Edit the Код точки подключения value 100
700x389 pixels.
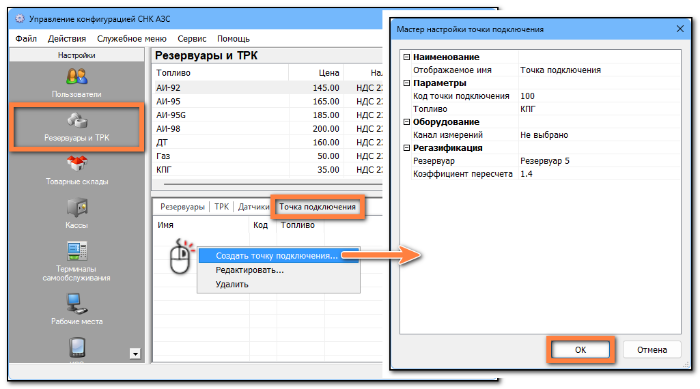pos(599,96)
